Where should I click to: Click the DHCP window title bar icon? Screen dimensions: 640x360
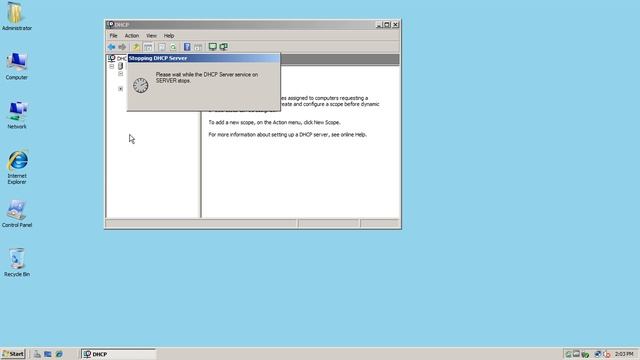tap(111, 24)
